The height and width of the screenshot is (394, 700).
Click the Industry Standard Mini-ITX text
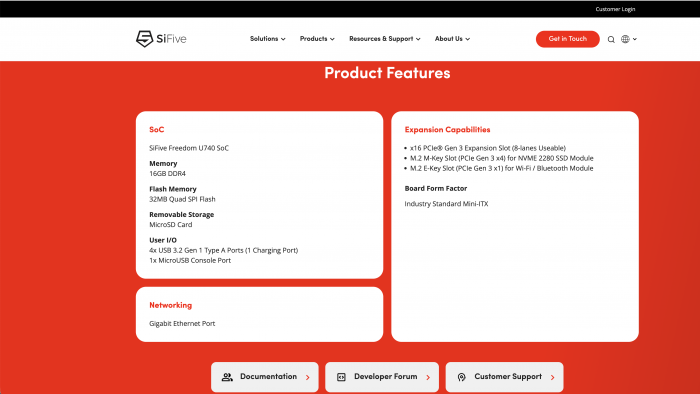pos(446,204)
